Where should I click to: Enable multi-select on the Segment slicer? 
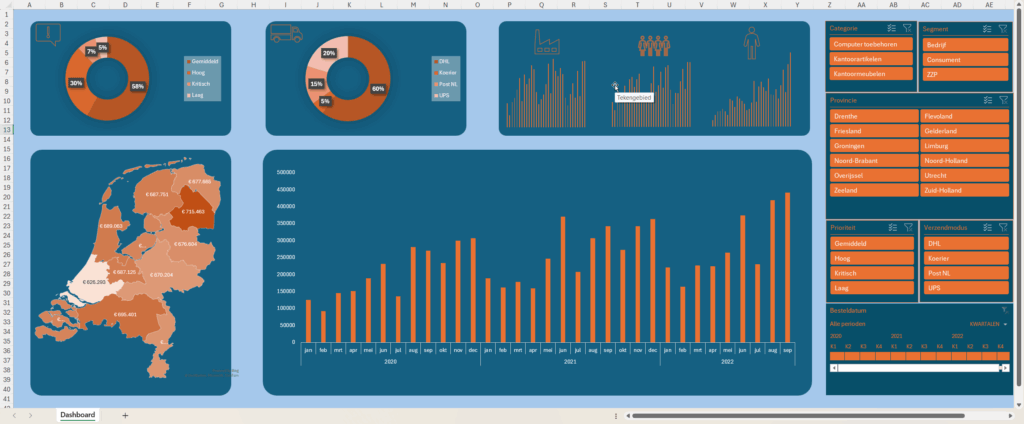987,29
